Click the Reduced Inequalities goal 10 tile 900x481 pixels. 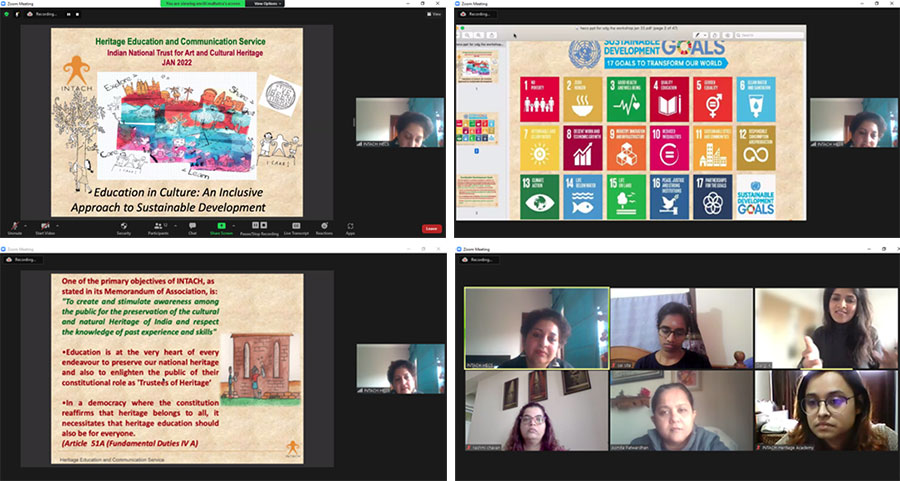pos(669,148)
